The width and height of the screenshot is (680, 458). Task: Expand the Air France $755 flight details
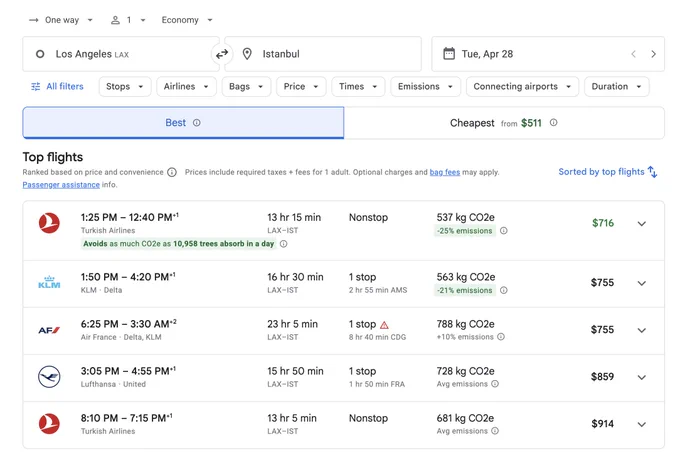click(x=642, y=330)
